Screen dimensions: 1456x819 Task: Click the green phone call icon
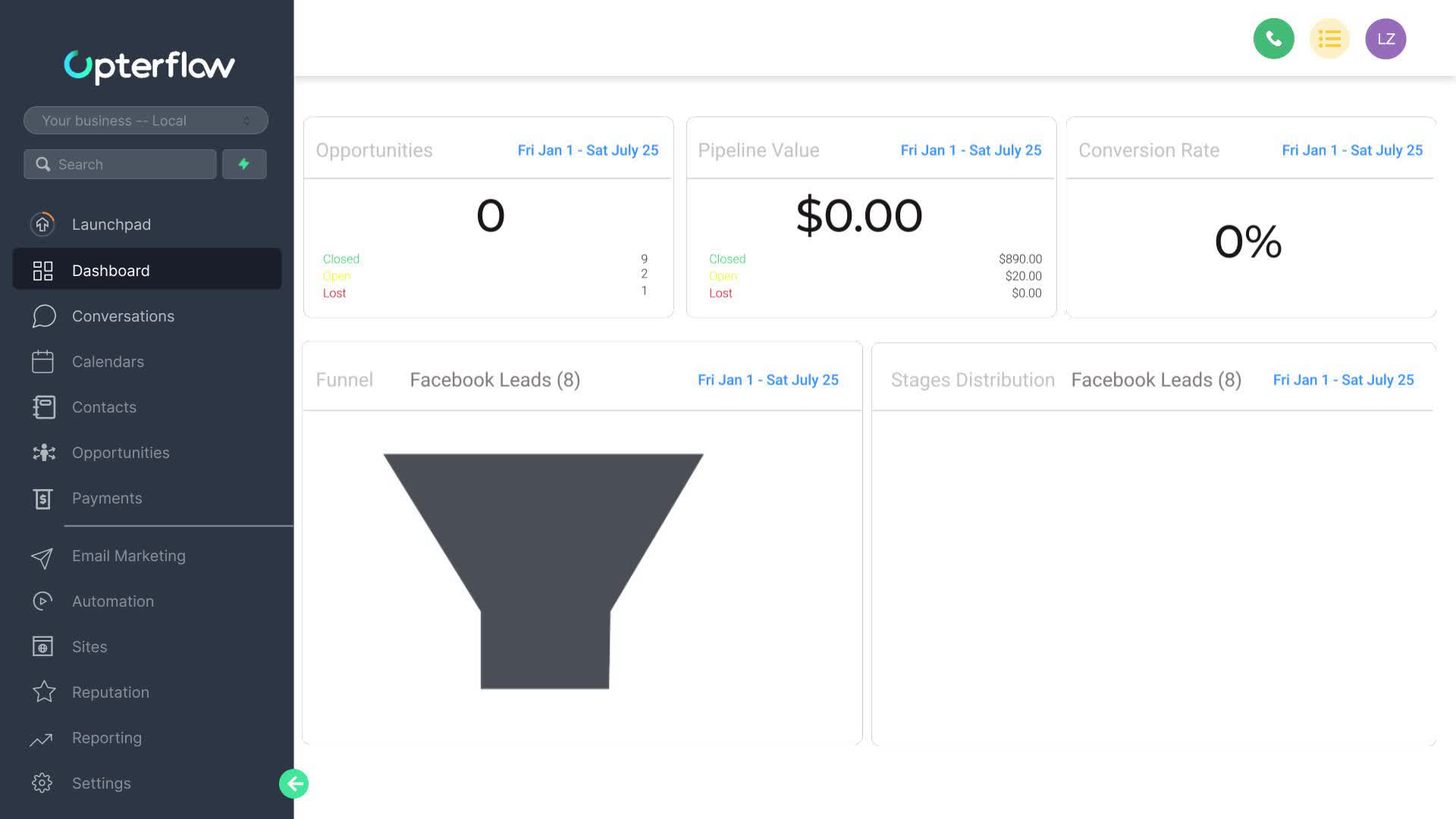1273,39
